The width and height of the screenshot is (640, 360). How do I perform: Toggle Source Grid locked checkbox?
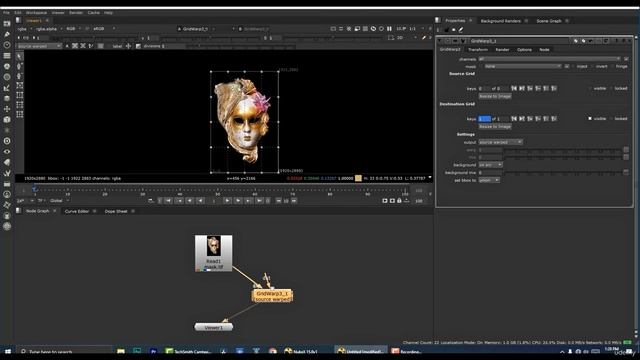(611, 88)
